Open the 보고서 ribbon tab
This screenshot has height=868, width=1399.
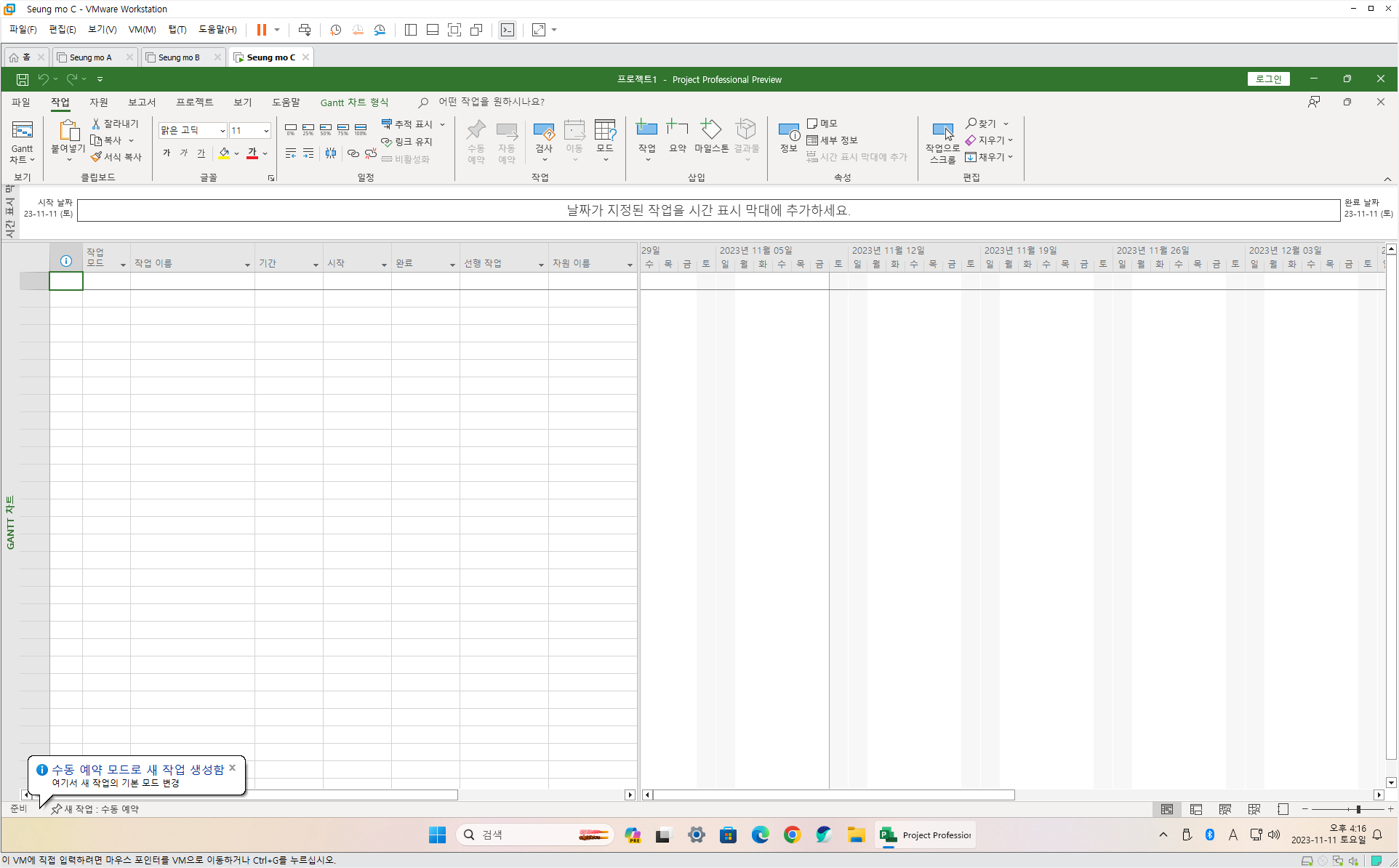142,103
